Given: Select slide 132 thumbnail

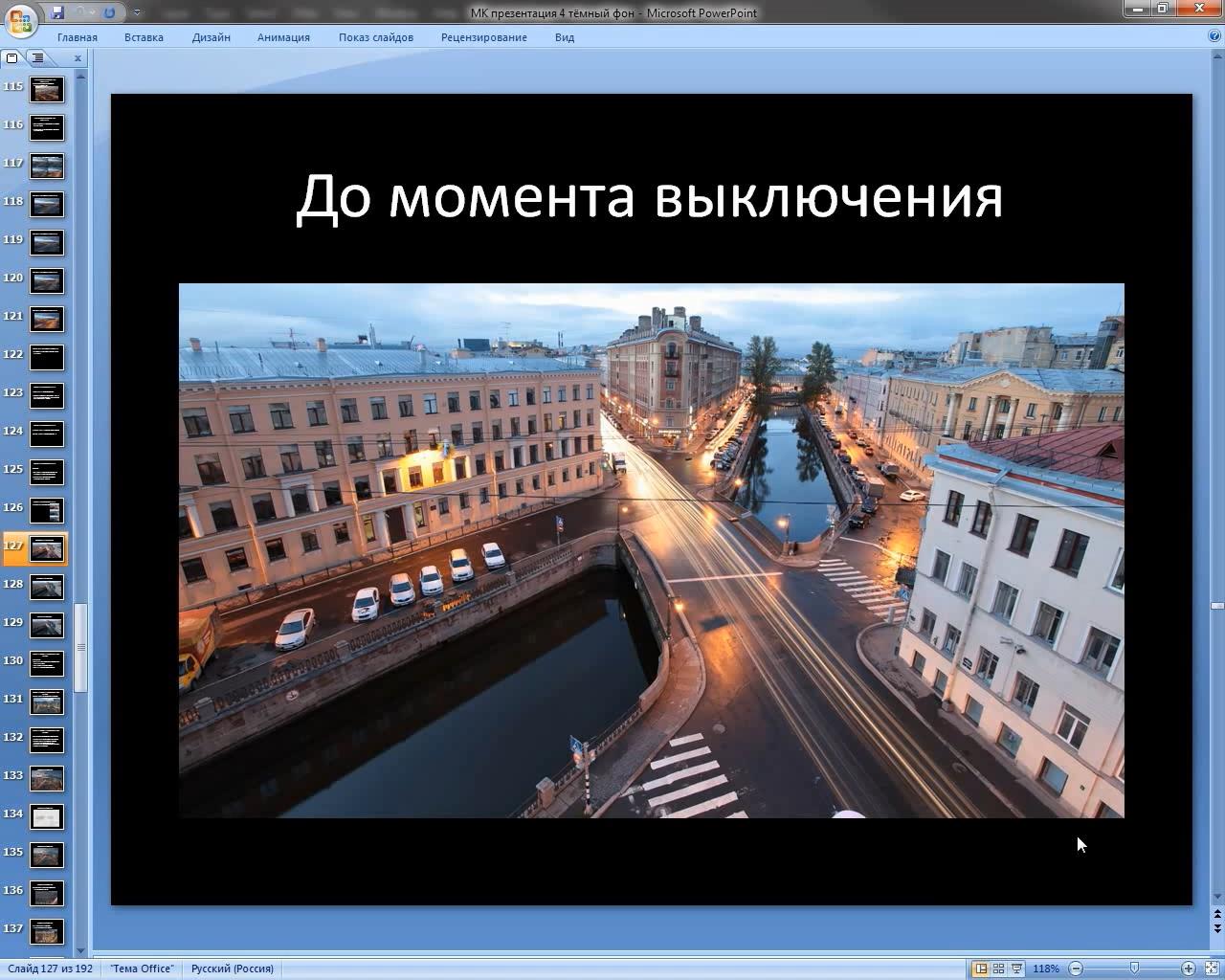Looking at the screenshot, I should point(47,740).
